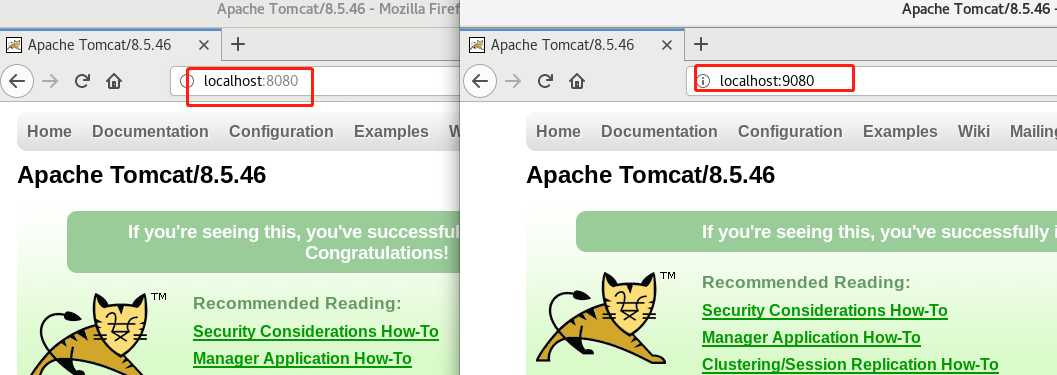The height and width of the screenshot is (375, 1057).
Task: Open Home menu on 9080 page
Action: [558, 132]
